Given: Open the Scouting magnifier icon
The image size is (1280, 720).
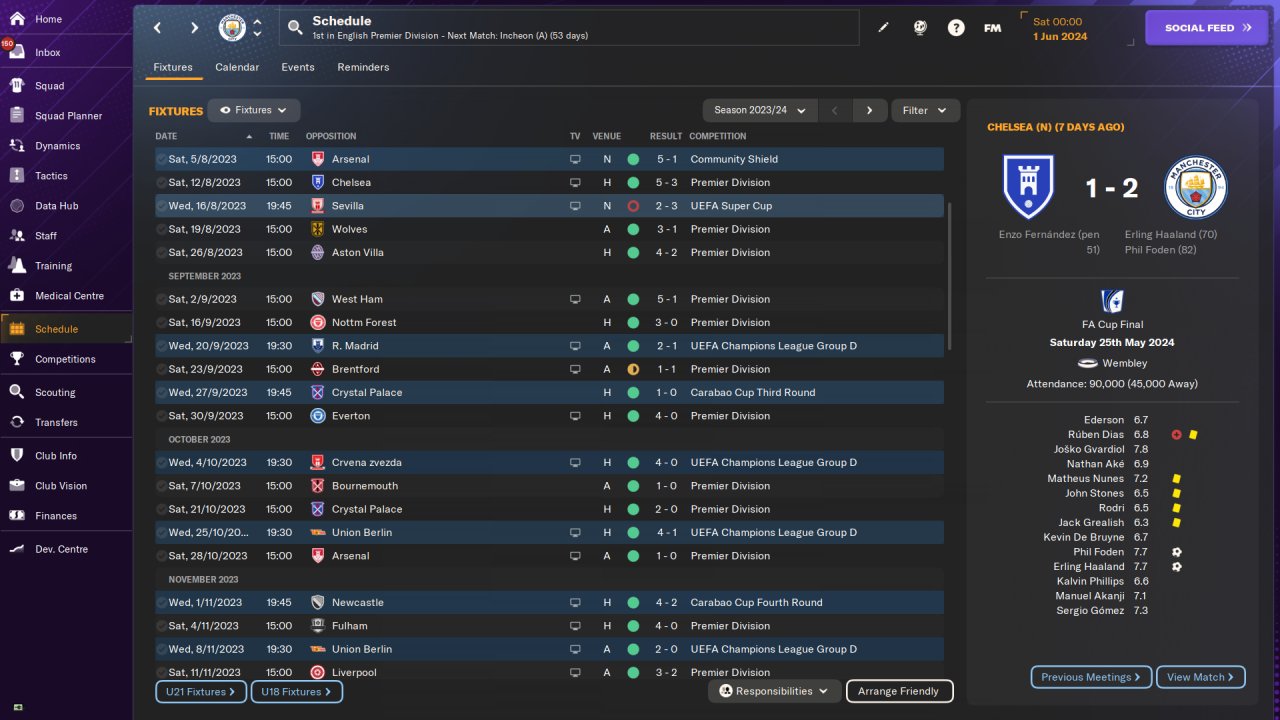Looking at the screenshot, I should pos(17,392).
